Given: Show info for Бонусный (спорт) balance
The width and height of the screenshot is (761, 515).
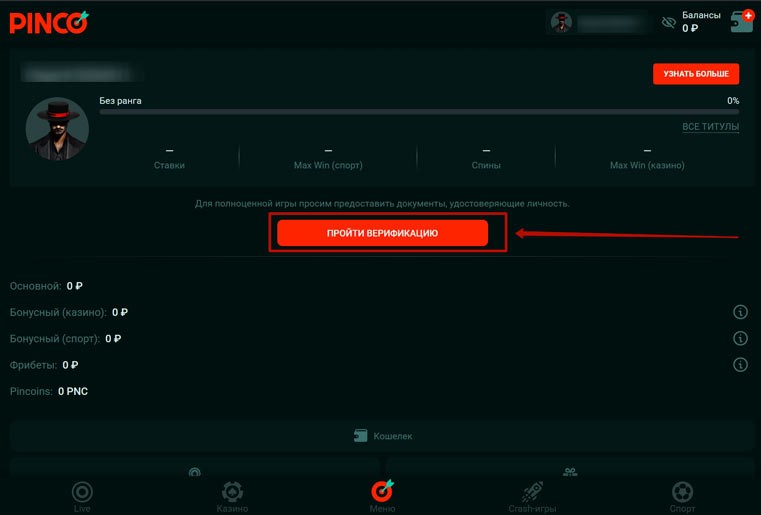Looking at the screenshot, I should 740,338.
